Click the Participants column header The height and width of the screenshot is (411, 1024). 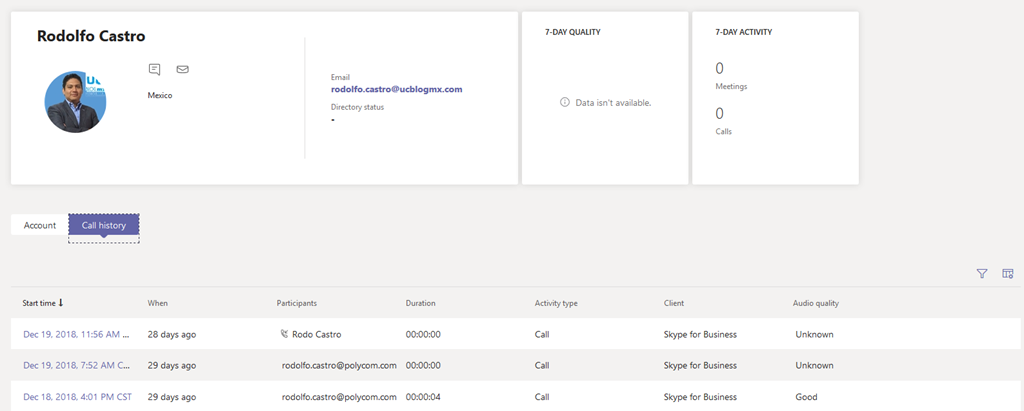[297, 302]
